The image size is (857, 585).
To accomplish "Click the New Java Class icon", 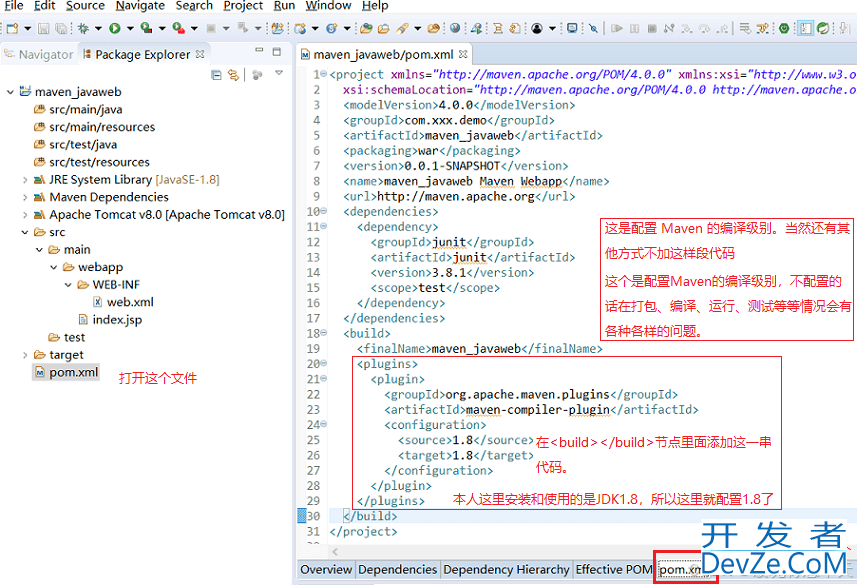I will point(331,28).
